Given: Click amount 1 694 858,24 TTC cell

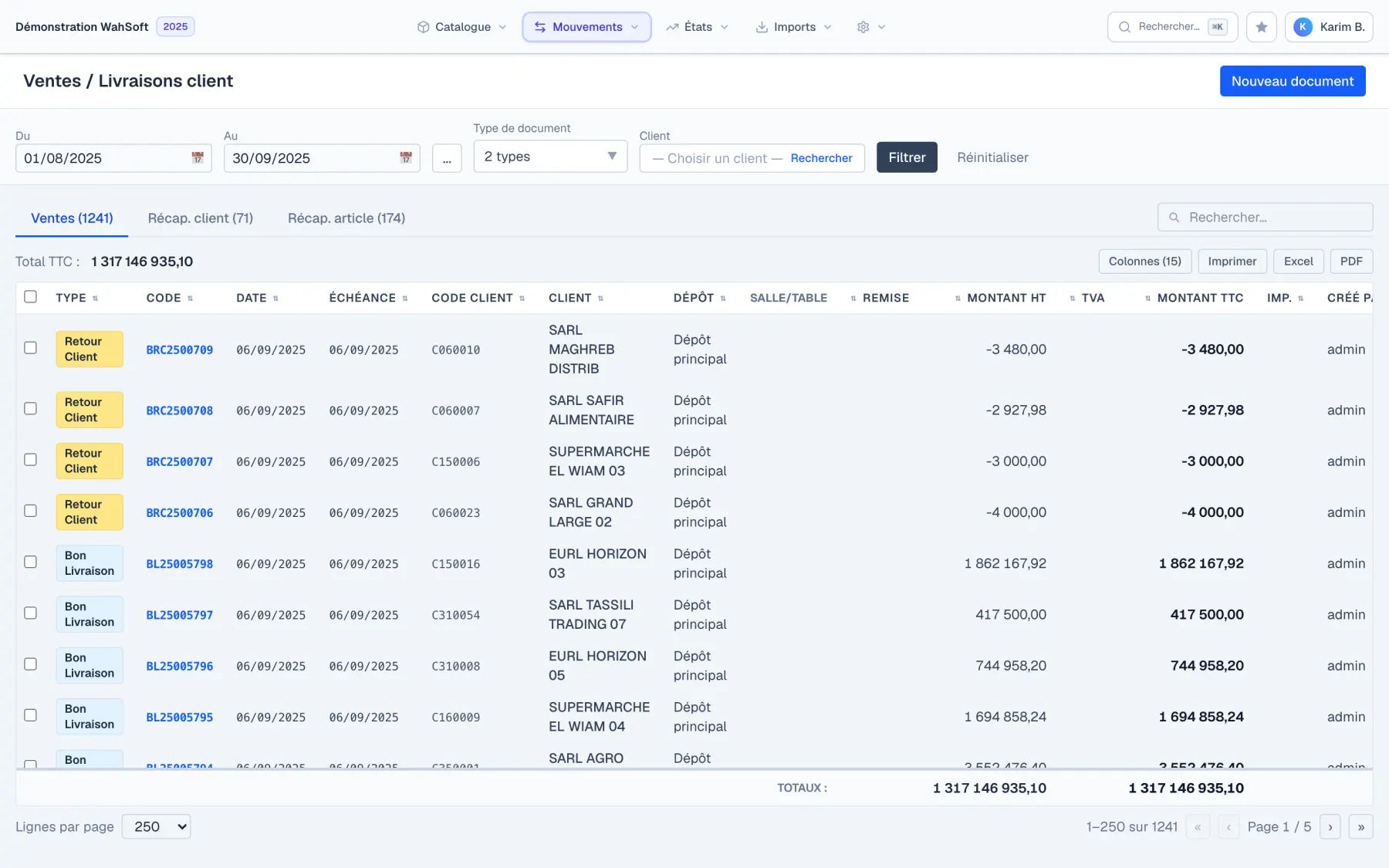Looking at the screenshot, I should (x=1201, y=717).
